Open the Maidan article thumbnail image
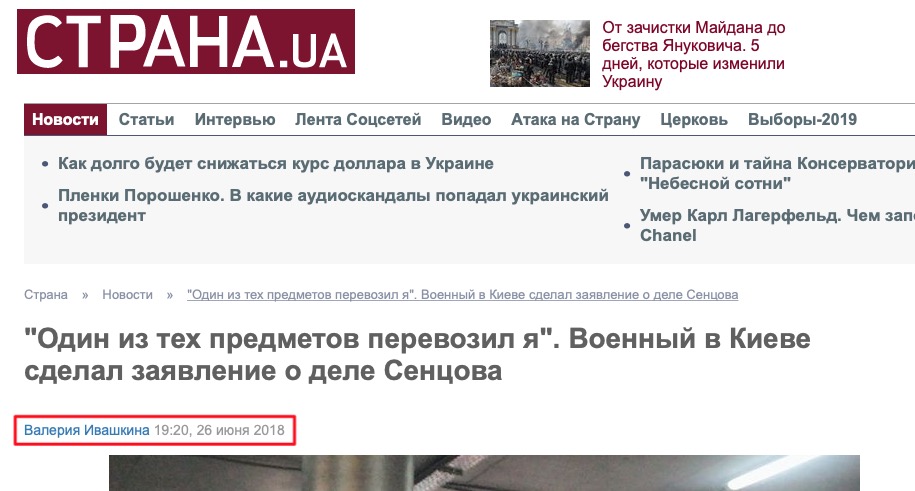The image size is (915, 491). [540, 53]
